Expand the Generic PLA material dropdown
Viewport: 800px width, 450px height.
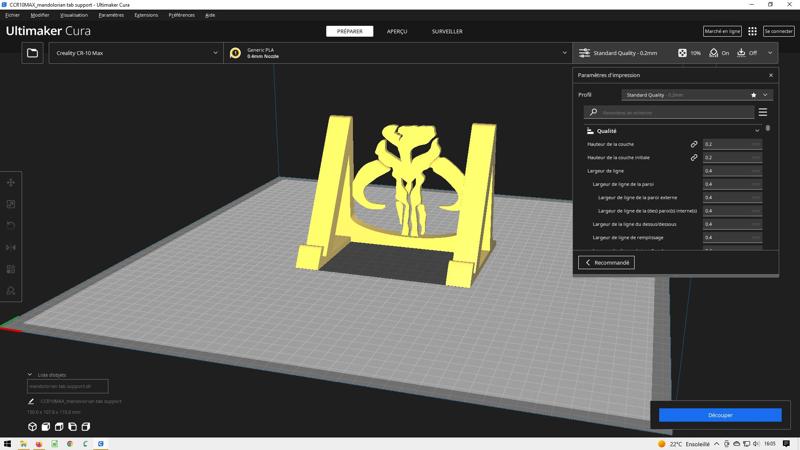564,53
